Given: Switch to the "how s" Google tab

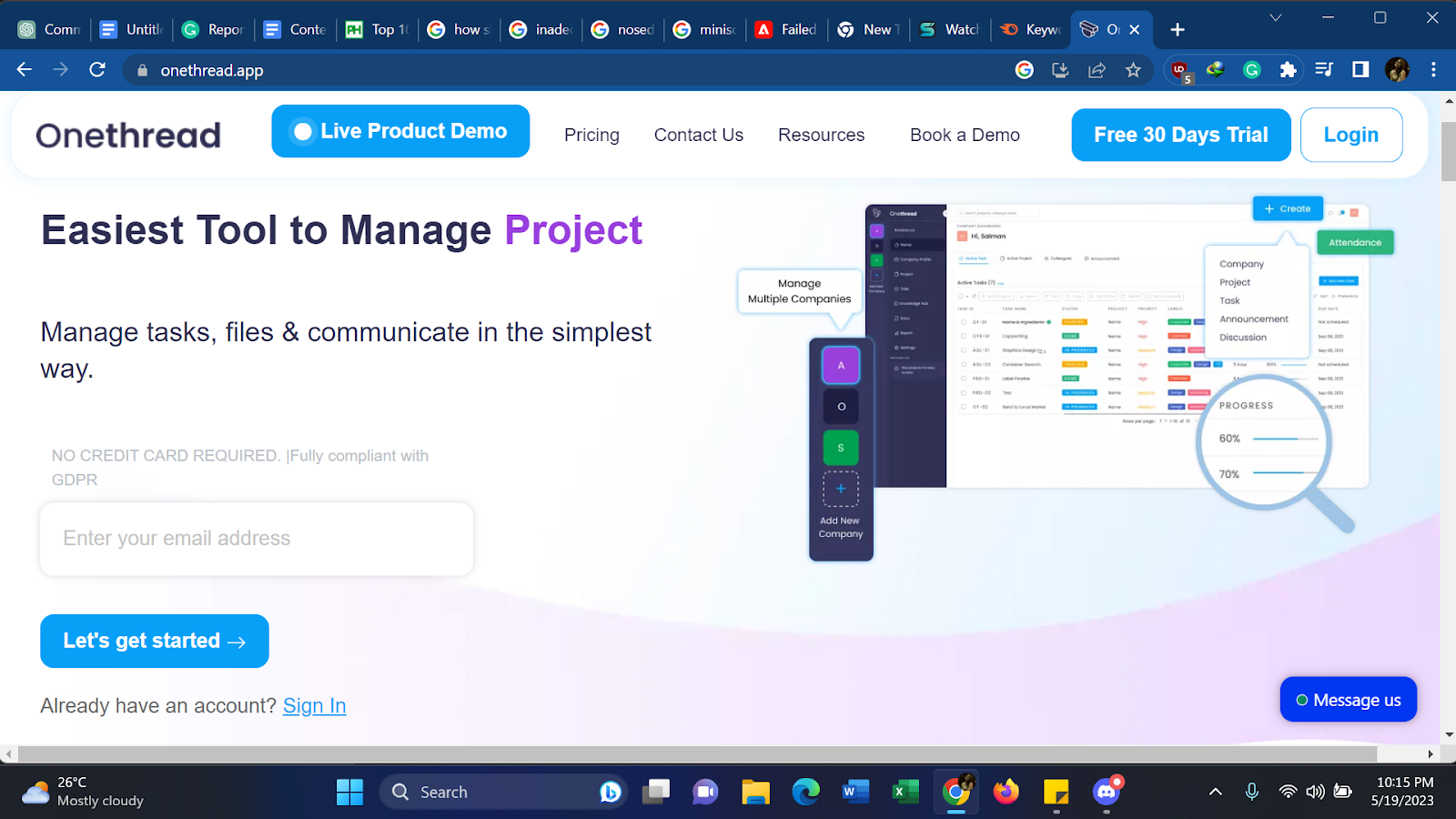Looking at the screenshot, I should [460, 30].
